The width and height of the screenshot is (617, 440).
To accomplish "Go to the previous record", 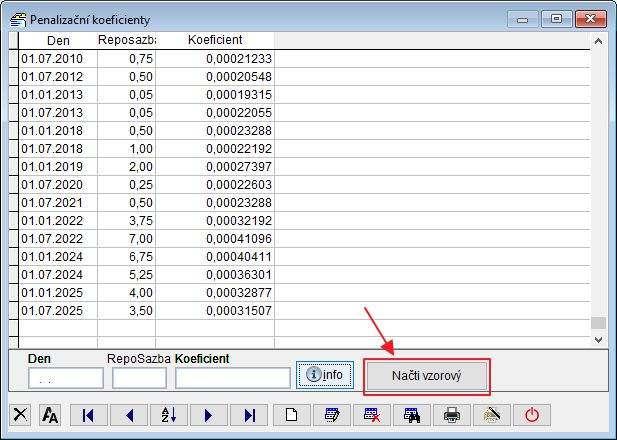I will [129, 415].
